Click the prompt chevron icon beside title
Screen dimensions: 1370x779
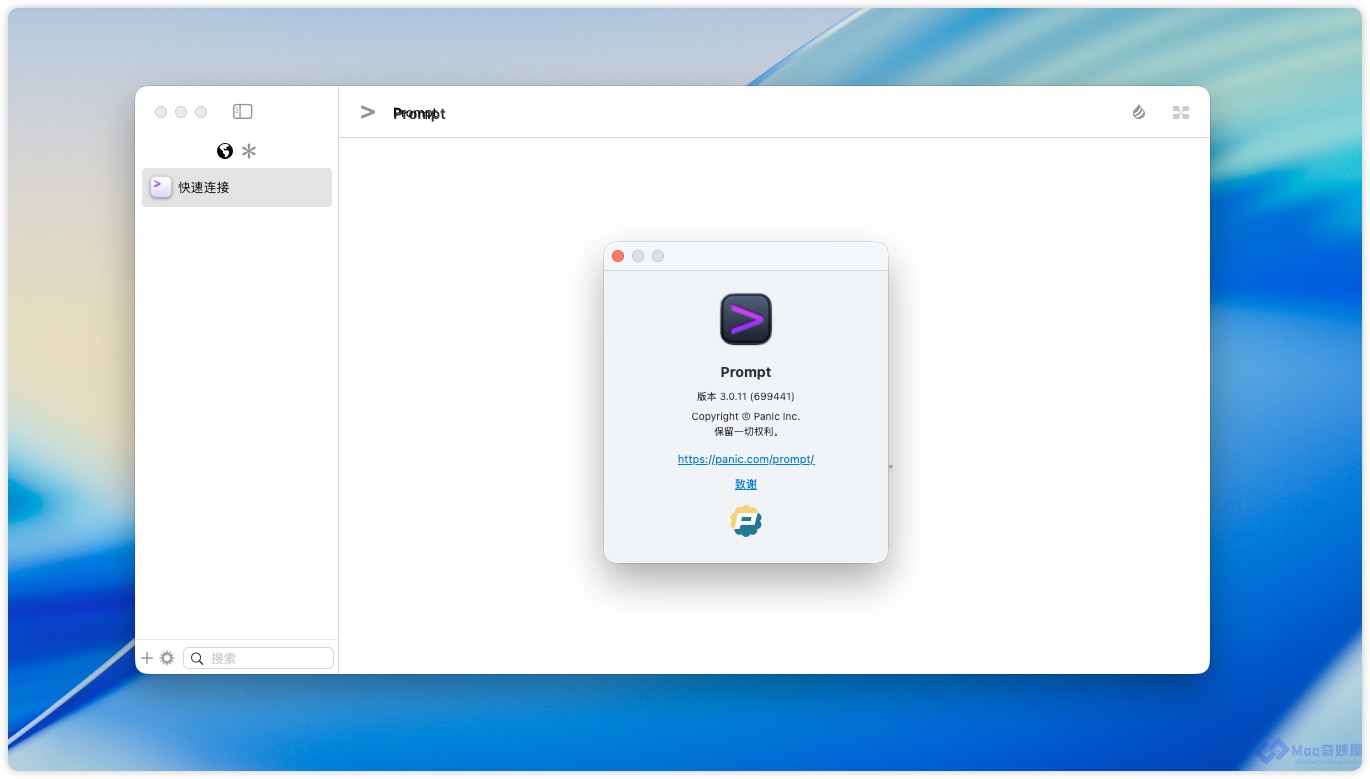[x=368, y=113]
